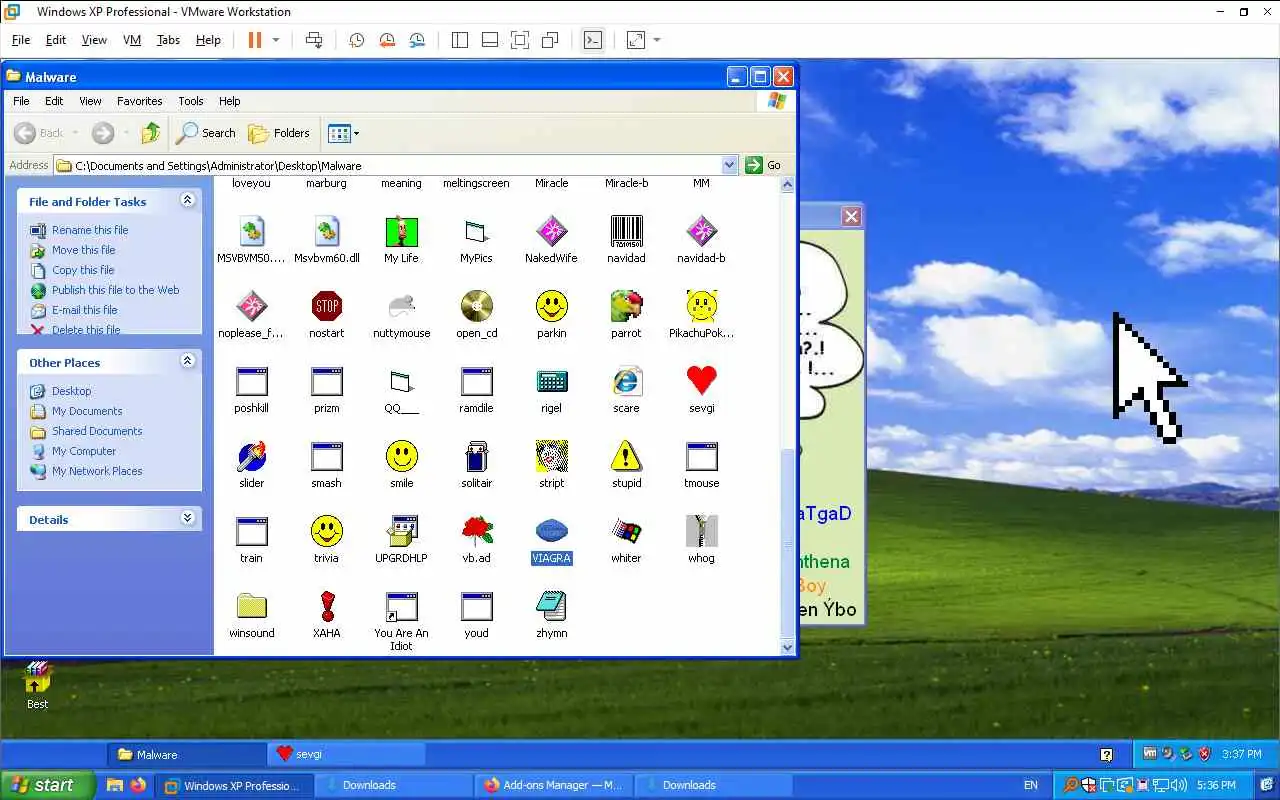Click VMware take snapshot clock icon

[x=356, y=40]
